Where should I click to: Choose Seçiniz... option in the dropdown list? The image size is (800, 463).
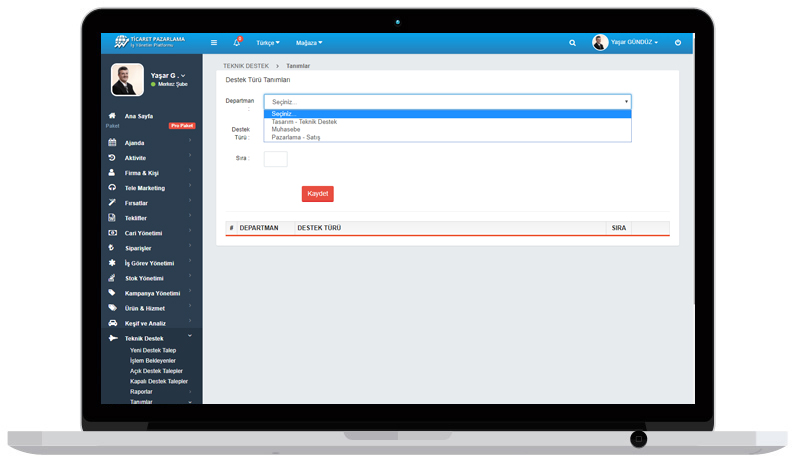(x=447, y=114)
